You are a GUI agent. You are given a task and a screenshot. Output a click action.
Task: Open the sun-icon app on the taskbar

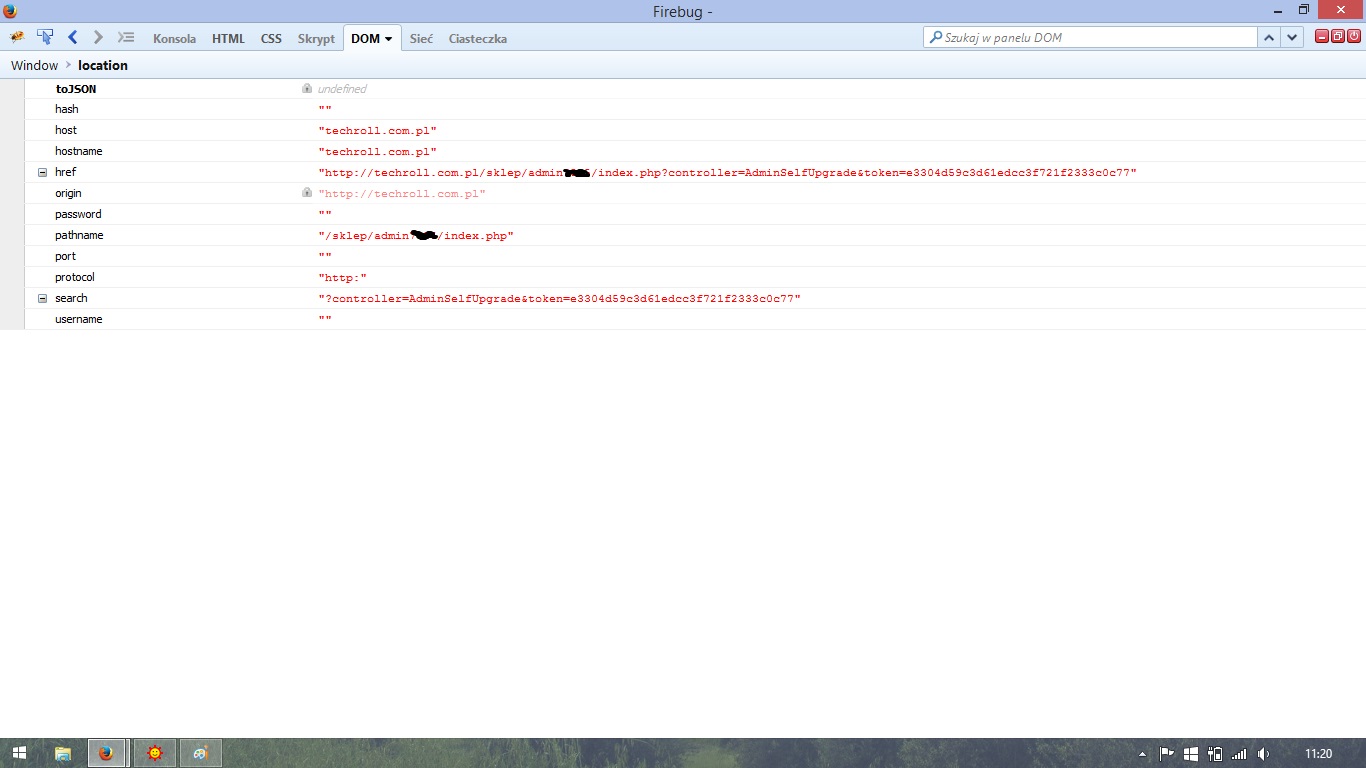(x=154, y=753)
